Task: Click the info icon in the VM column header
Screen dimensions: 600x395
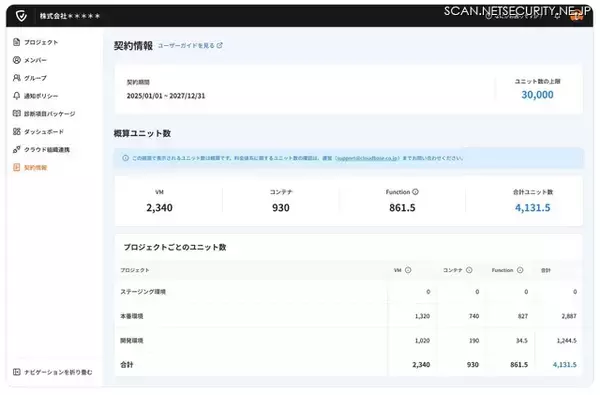Action: 408,270
